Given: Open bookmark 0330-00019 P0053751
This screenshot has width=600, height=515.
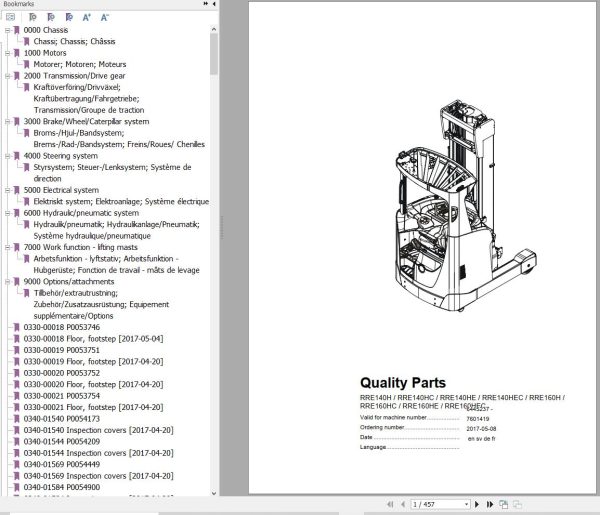Looking at the screenshot, I should [x=62, y=350].
